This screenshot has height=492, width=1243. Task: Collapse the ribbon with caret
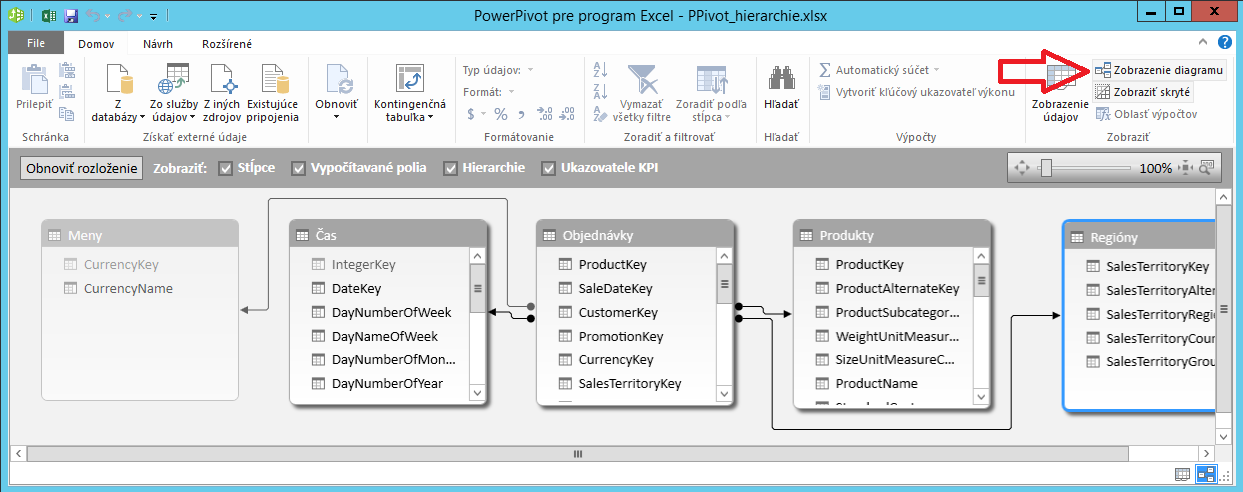[1203, 43]
